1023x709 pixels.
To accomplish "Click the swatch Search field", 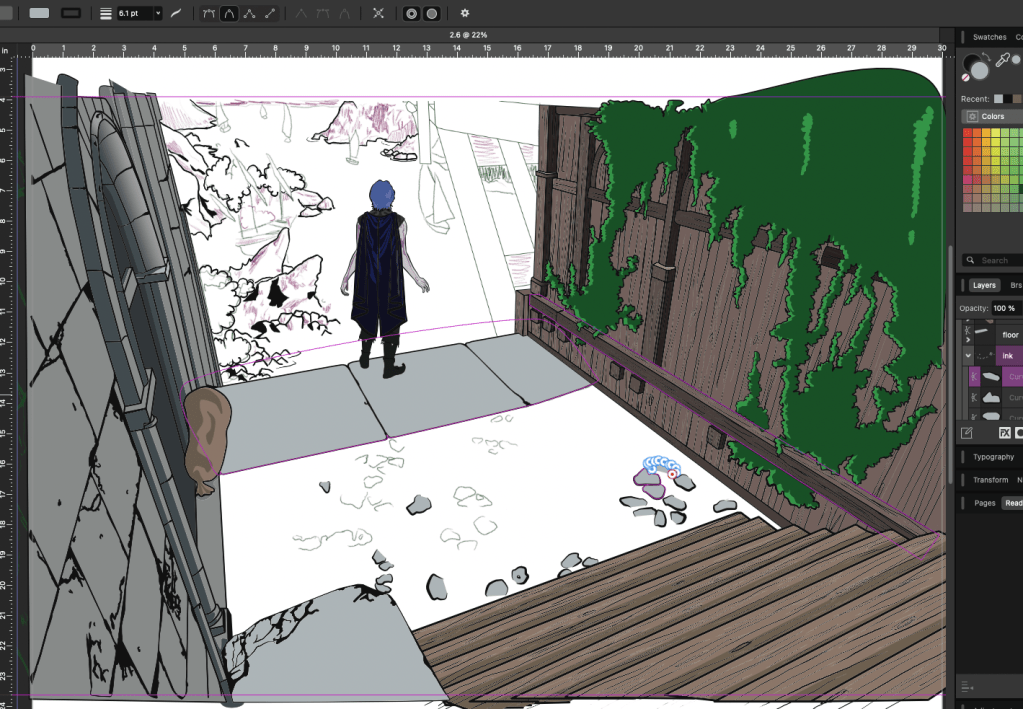I will click(993, 260).
